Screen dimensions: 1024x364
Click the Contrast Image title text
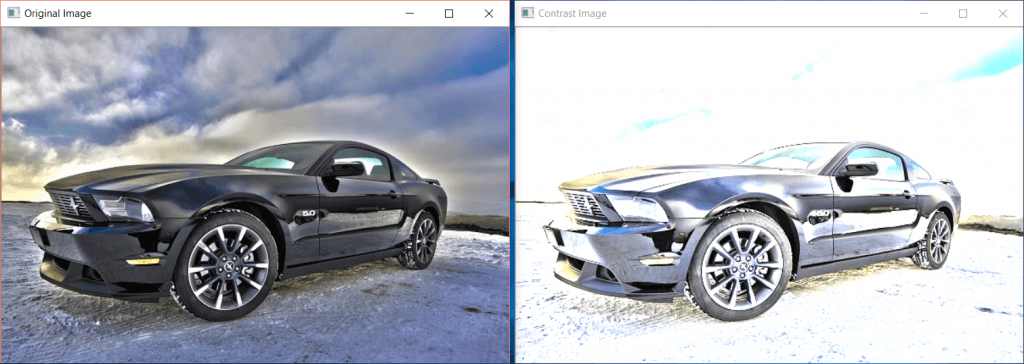572,13
